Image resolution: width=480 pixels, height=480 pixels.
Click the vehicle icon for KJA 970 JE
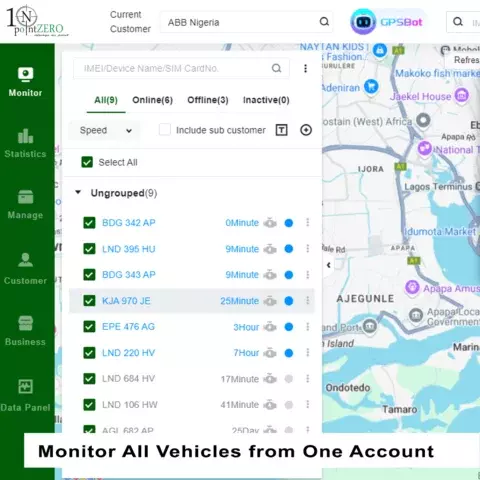click(x=270, y=301)
